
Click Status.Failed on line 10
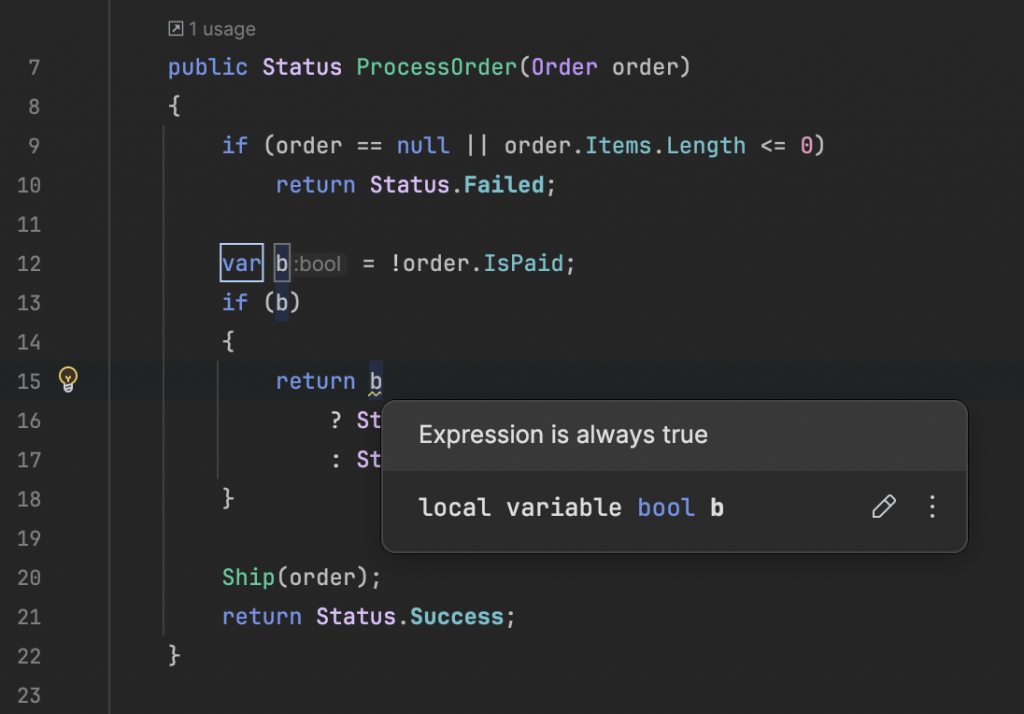click(456, 185)
